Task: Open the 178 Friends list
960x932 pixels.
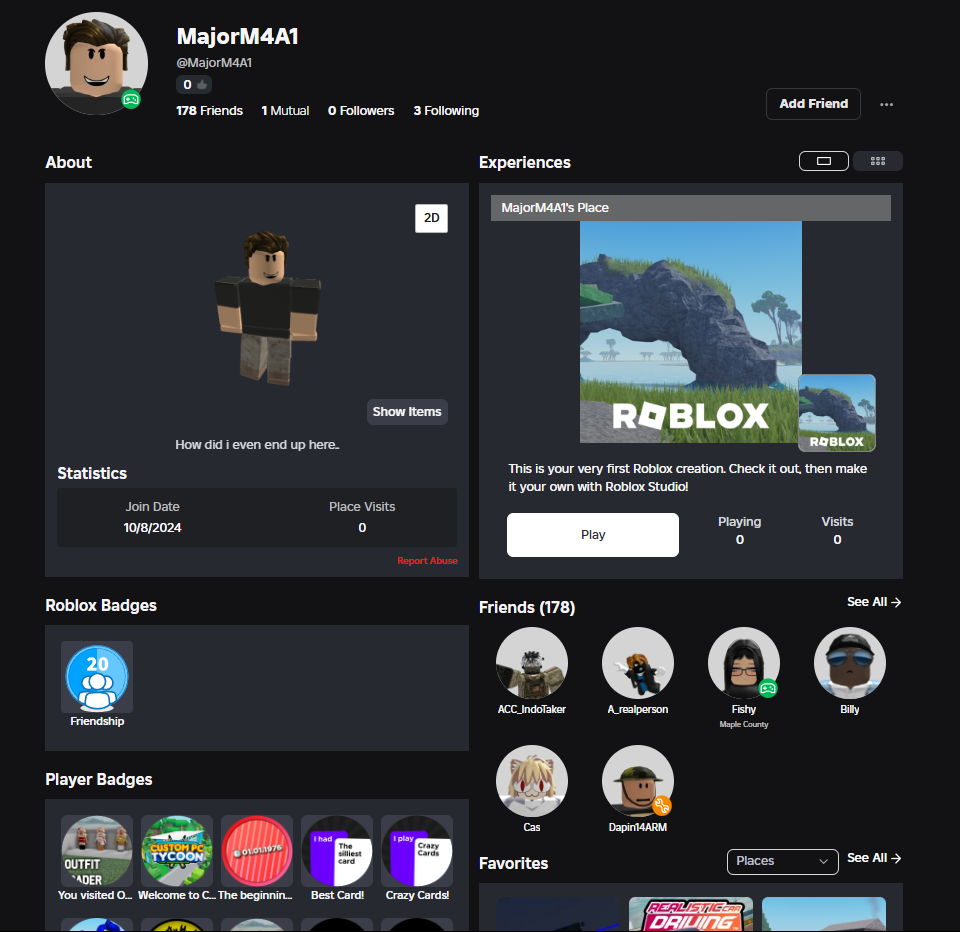Action: tap(209, 111)
